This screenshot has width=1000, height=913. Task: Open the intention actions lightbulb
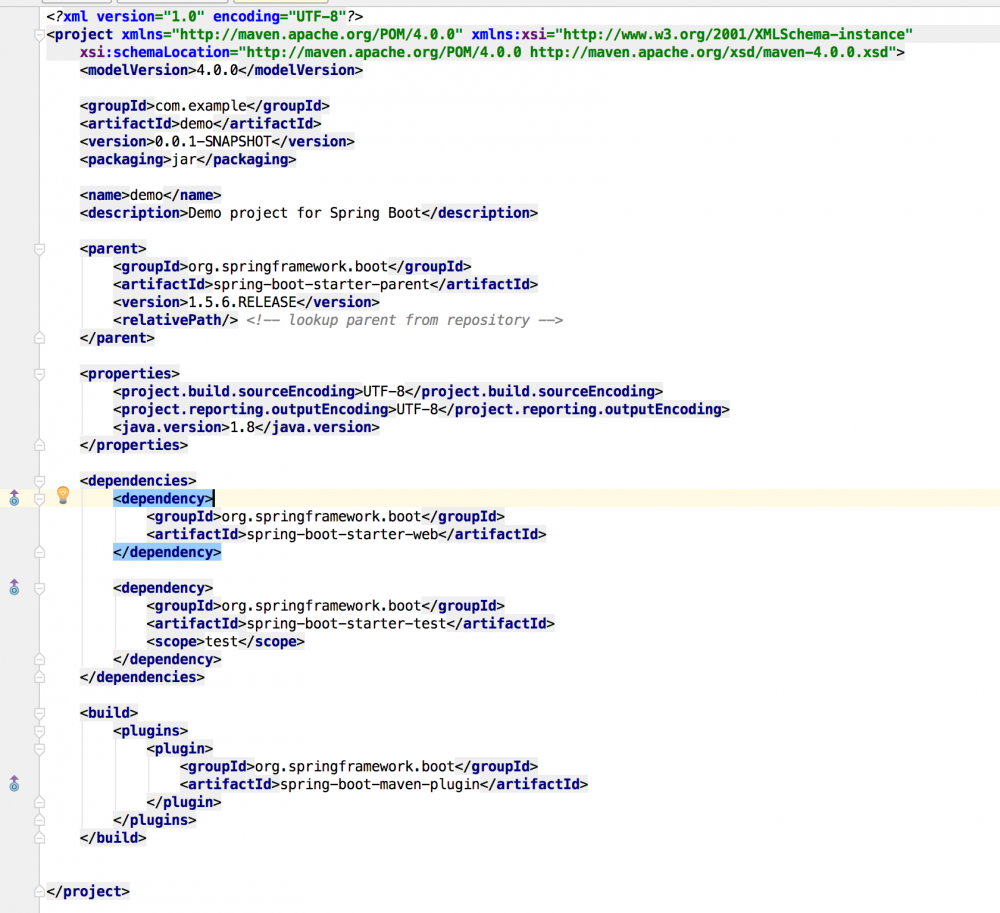62,496
